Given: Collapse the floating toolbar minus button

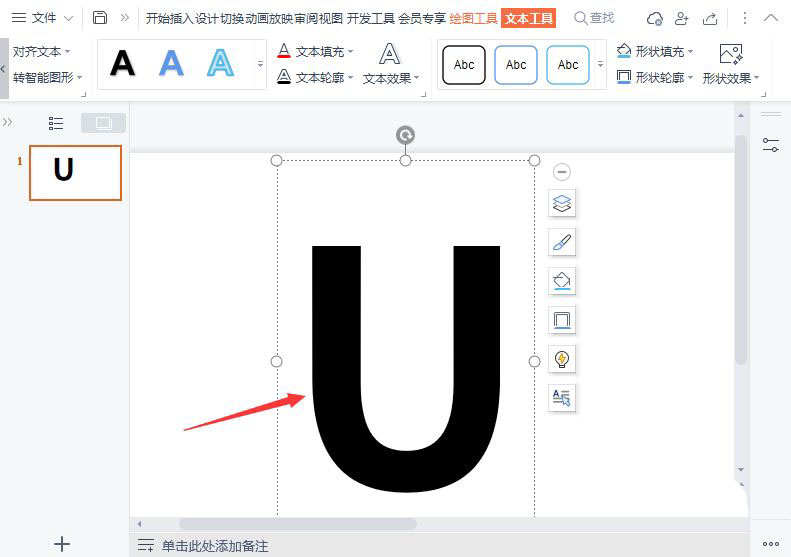Looking at the screenshot, I should point(561,172).
